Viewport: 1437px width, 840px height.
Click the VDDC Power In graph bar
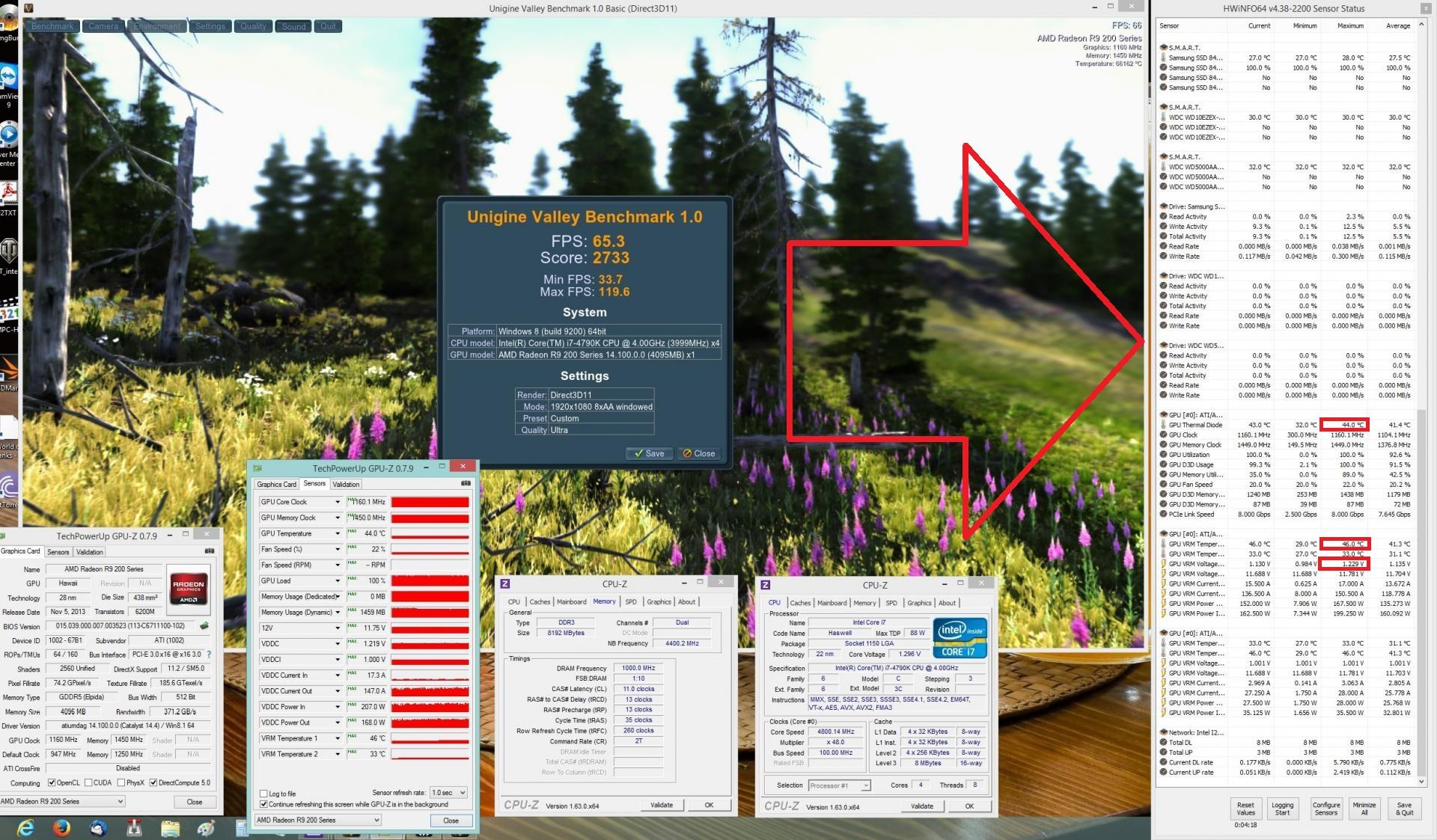[x=430, y=707]
